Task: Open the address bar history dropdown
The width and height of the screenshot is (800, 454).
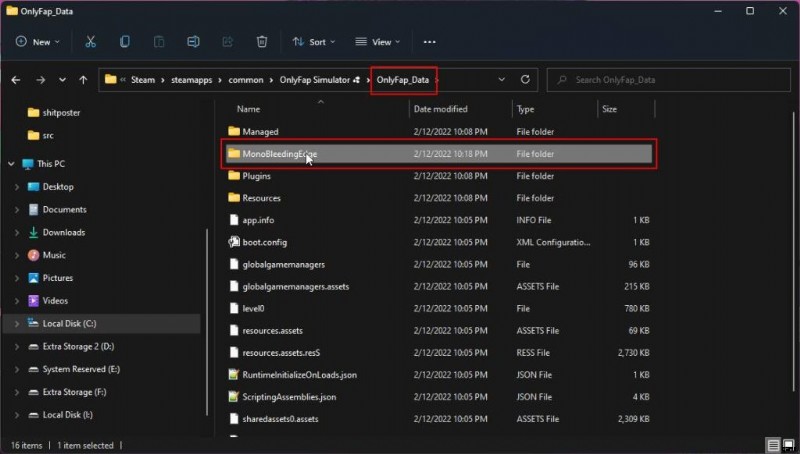Action: click(x=502, y=80)
